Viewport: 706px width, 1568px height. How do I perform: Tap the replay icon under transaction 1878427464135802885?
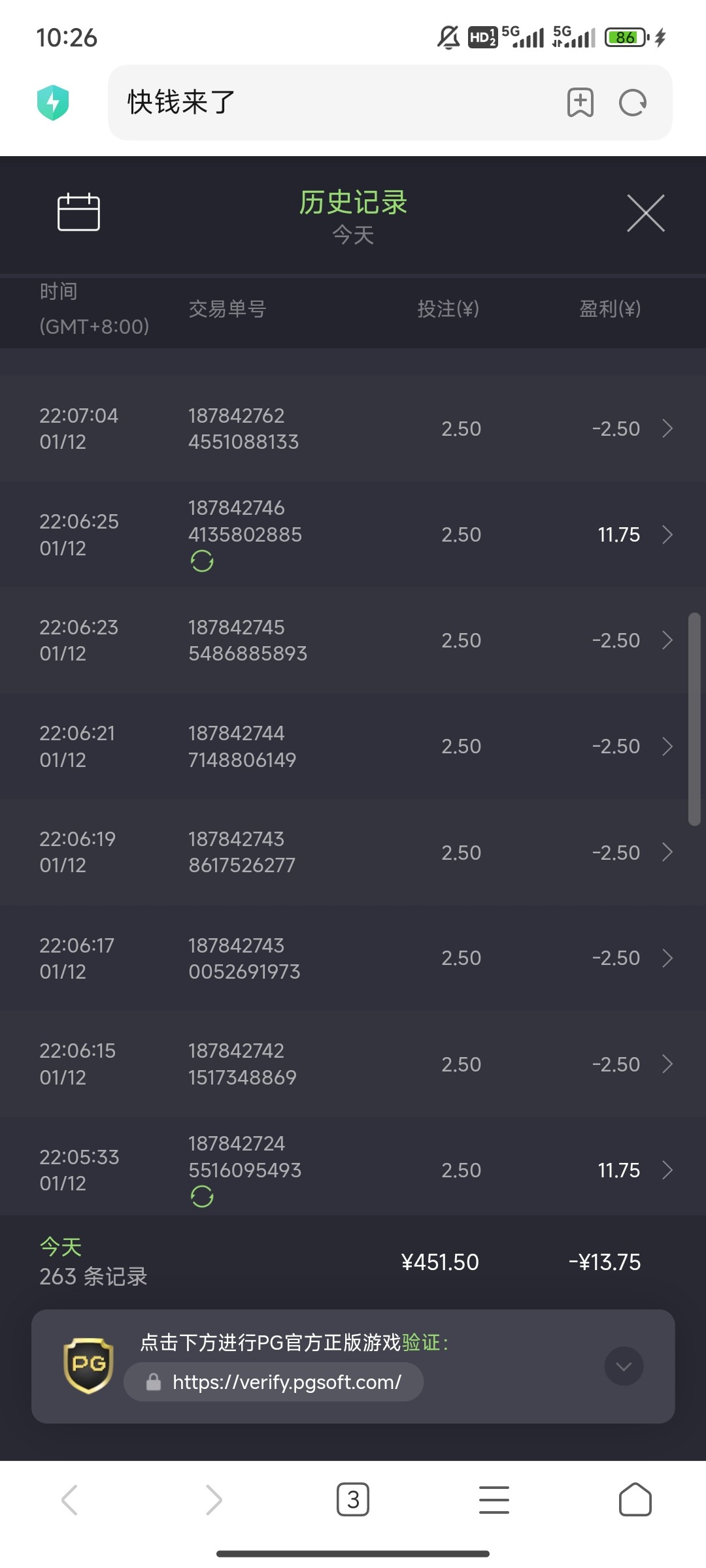pyautogui.click(x=202, y=561)
